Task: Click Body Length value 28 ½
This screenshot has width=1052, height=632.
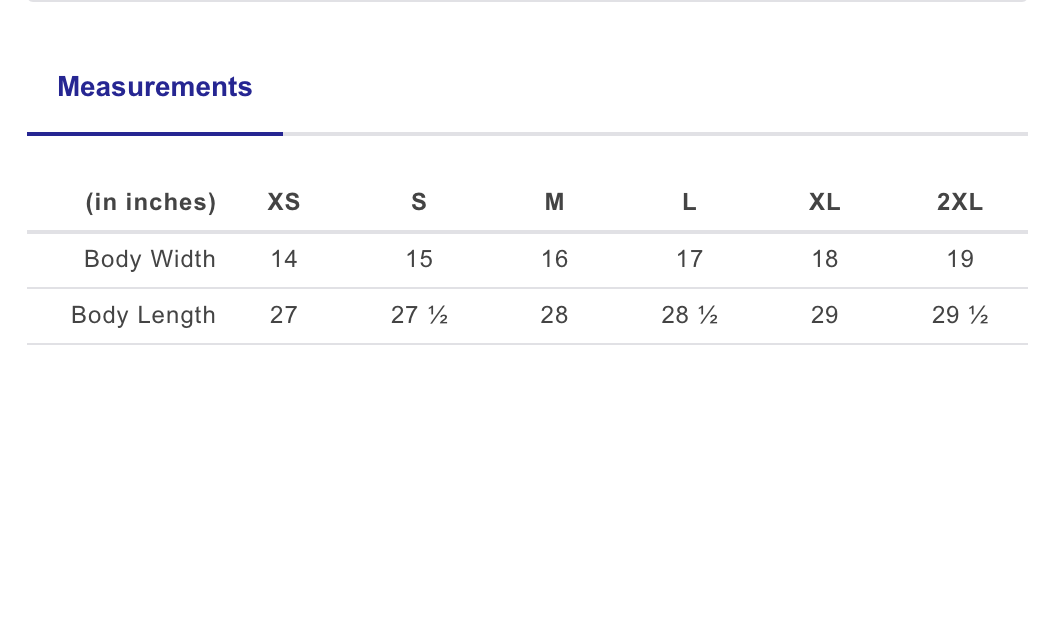Action: point(690,315)
